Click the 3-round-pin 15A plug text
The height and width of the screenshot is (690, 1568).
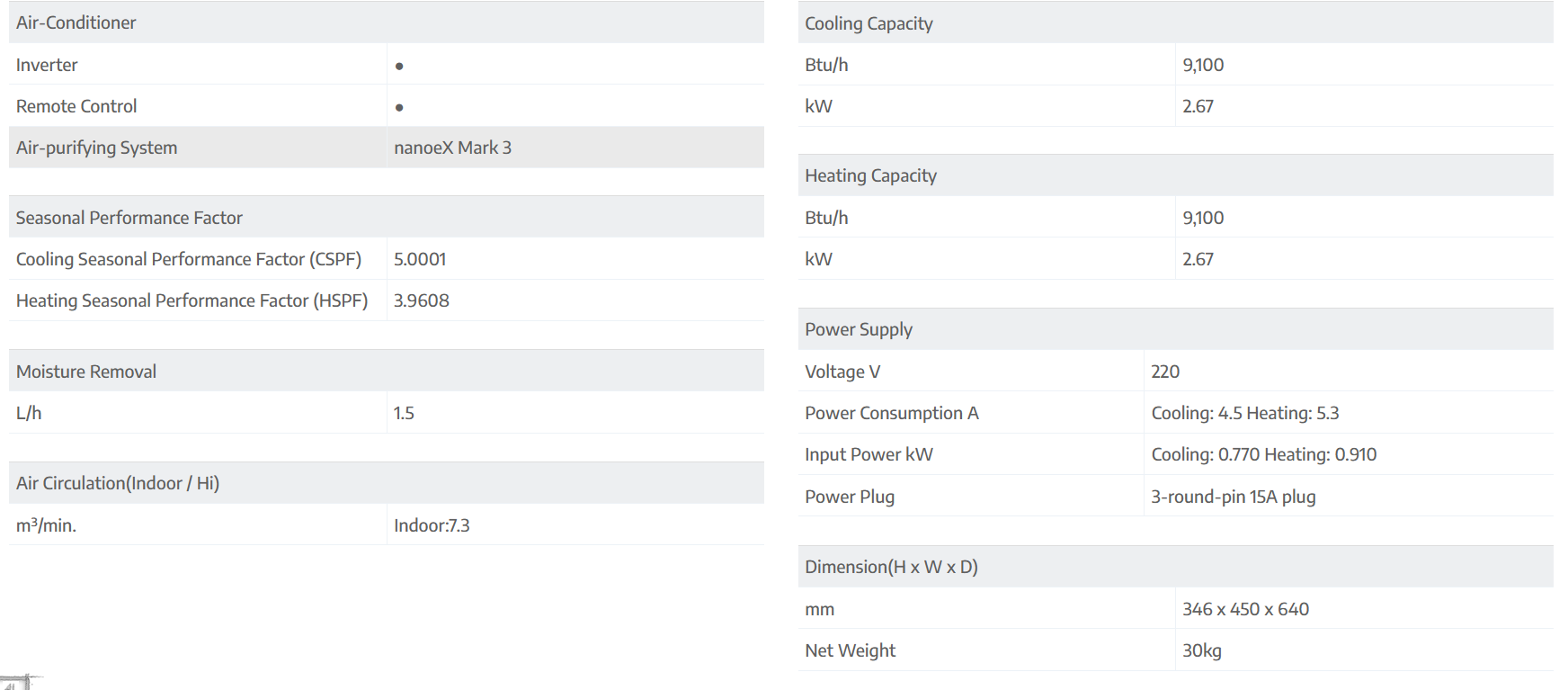[1234, 497]
